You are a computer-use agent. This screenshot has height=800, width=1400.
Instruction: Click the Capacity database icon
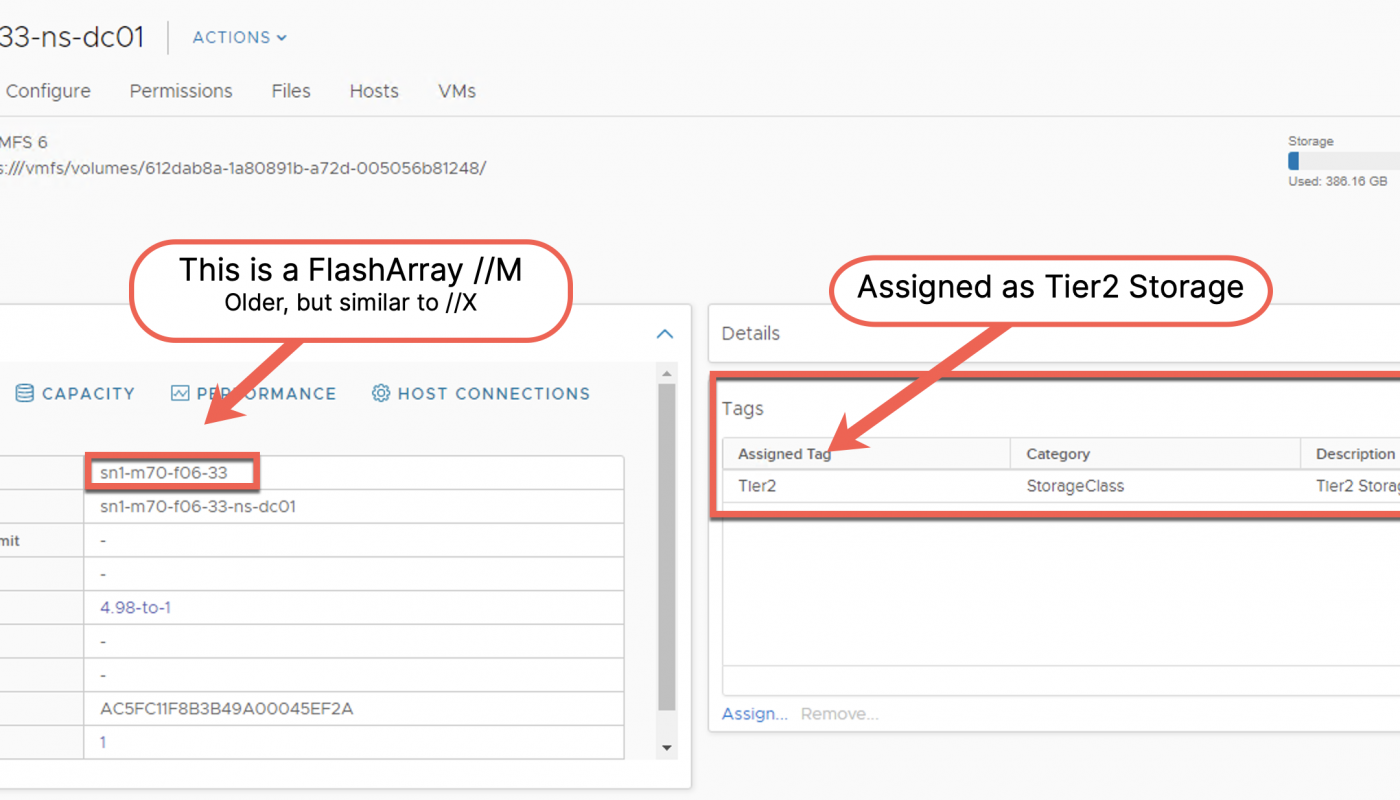point(25,394)
